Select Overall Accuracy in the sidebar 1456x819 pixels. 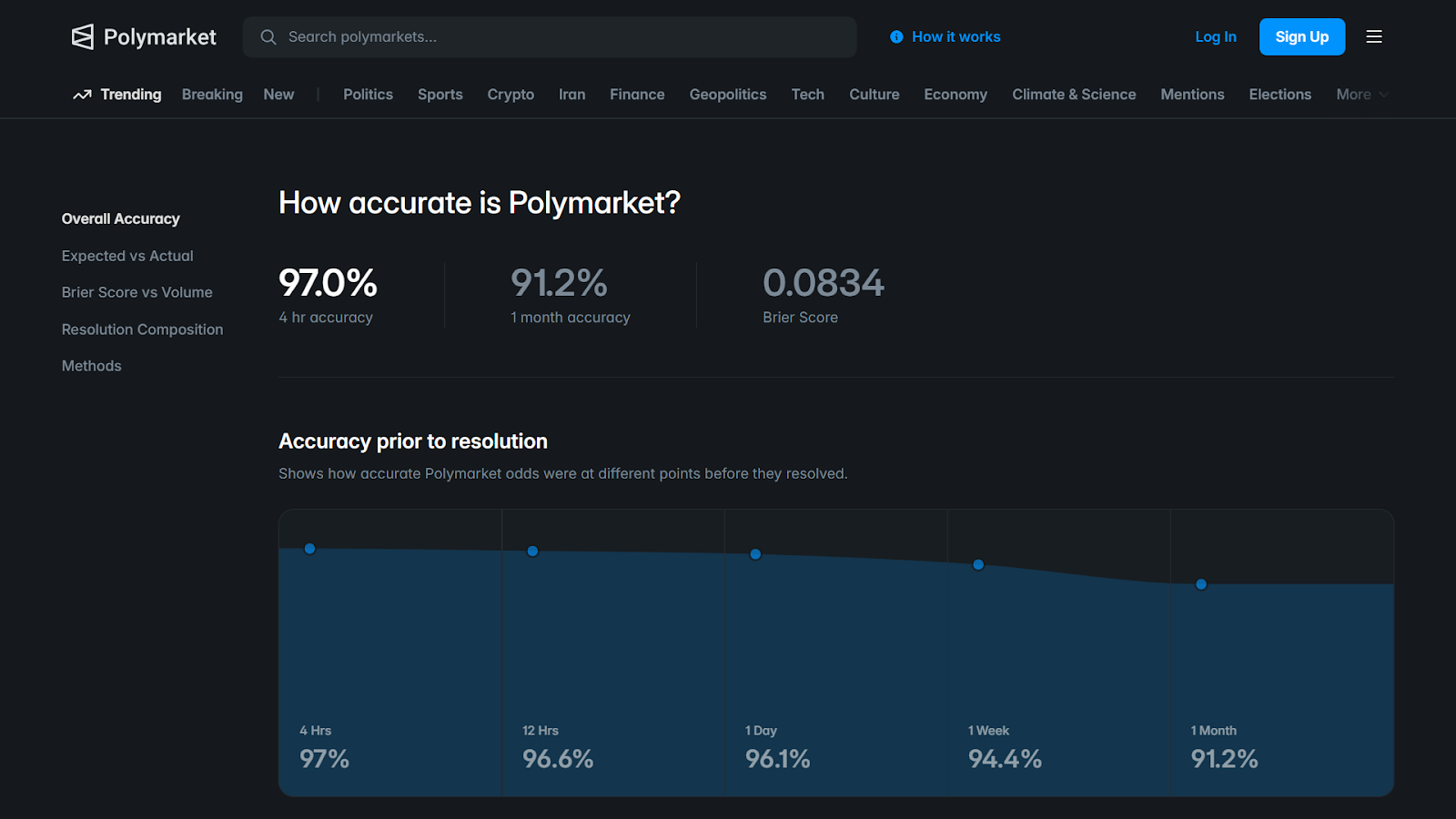[x=120, y=218]
